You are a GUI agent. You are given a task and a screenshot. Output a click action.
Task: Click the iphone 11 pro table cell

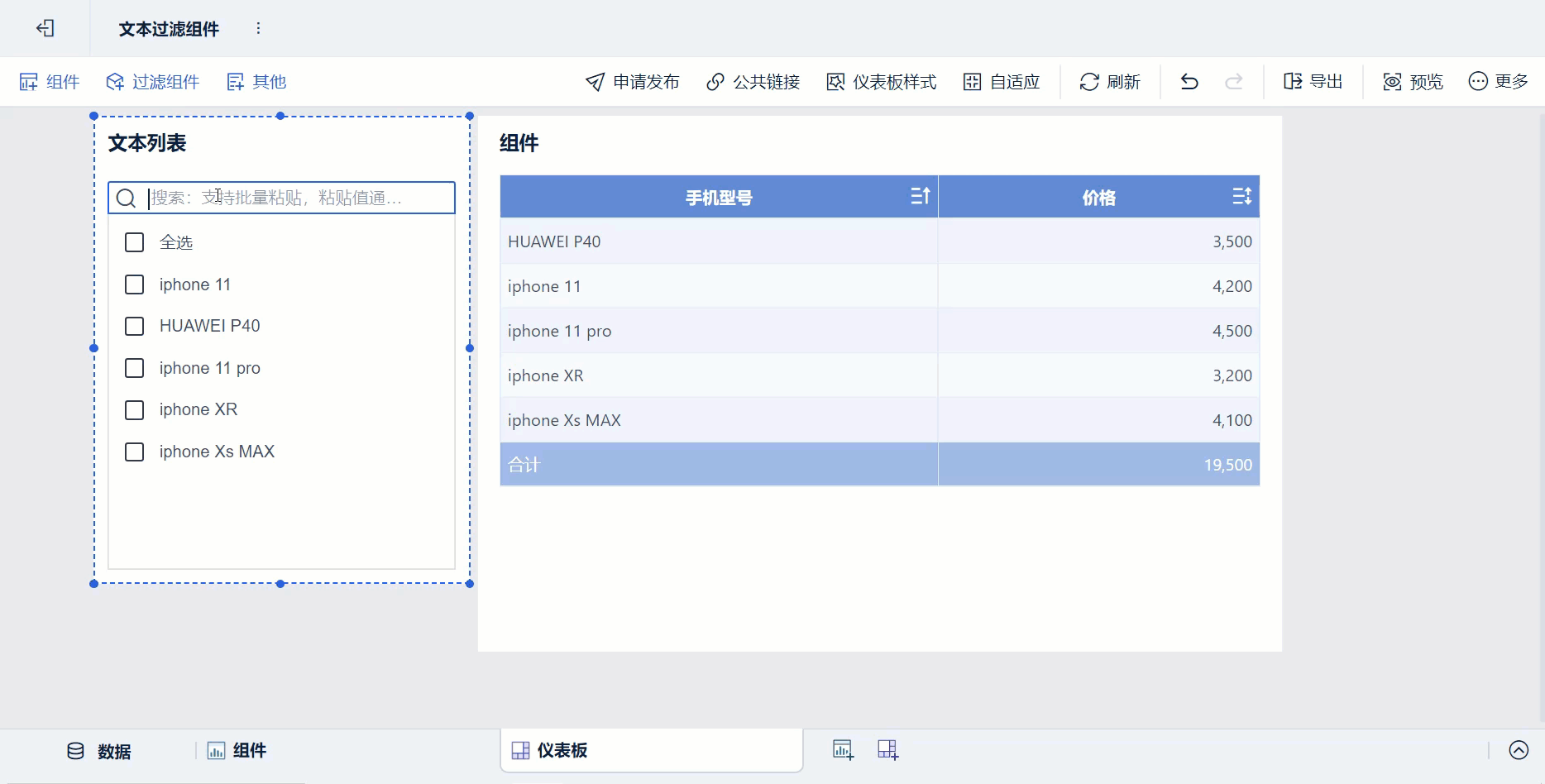point(719,331)
